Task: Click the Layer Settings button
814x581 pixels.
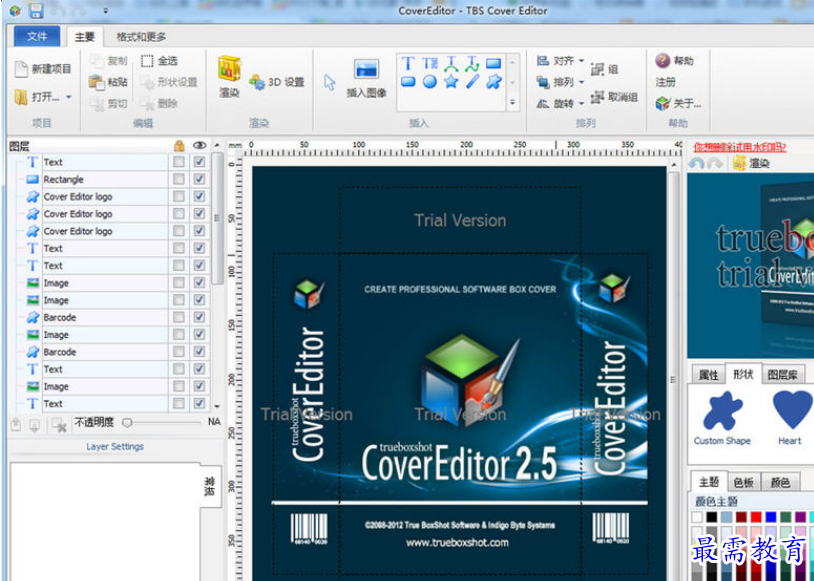Action: [114, 447]
